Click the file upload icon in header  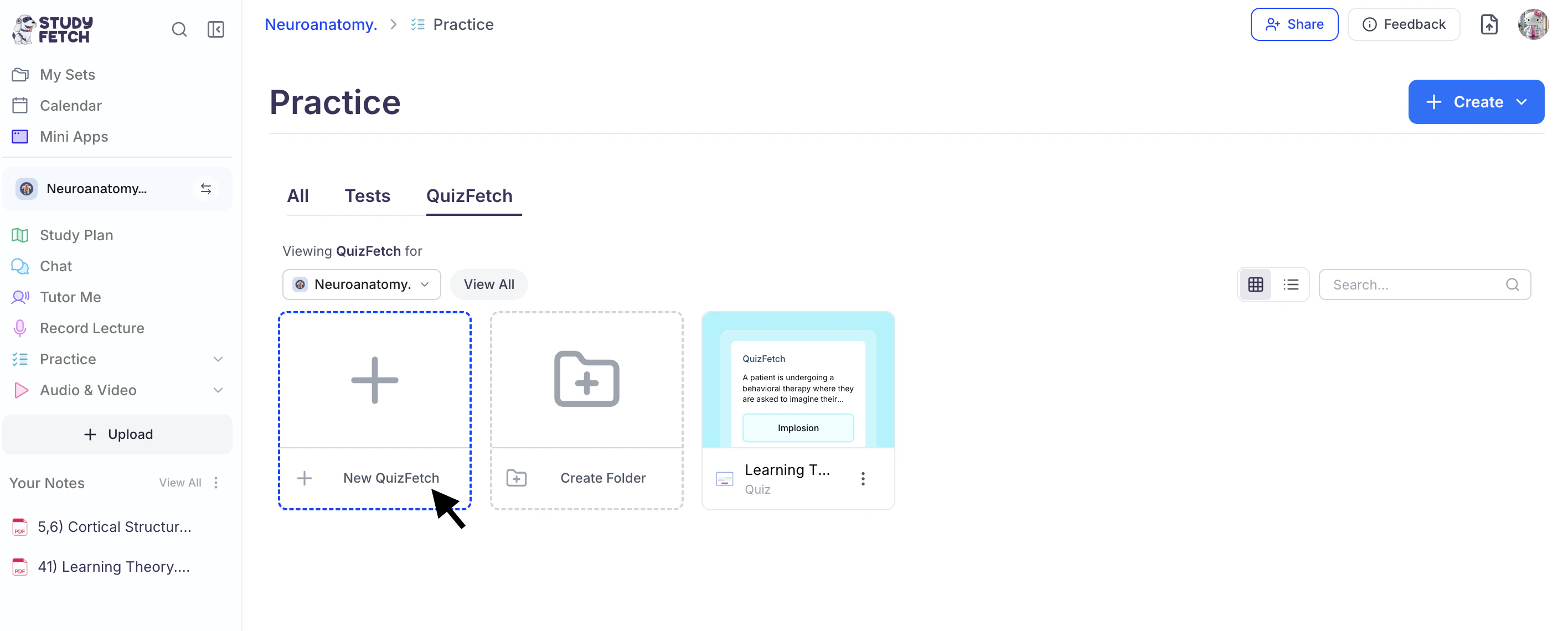coord(1489,24)
